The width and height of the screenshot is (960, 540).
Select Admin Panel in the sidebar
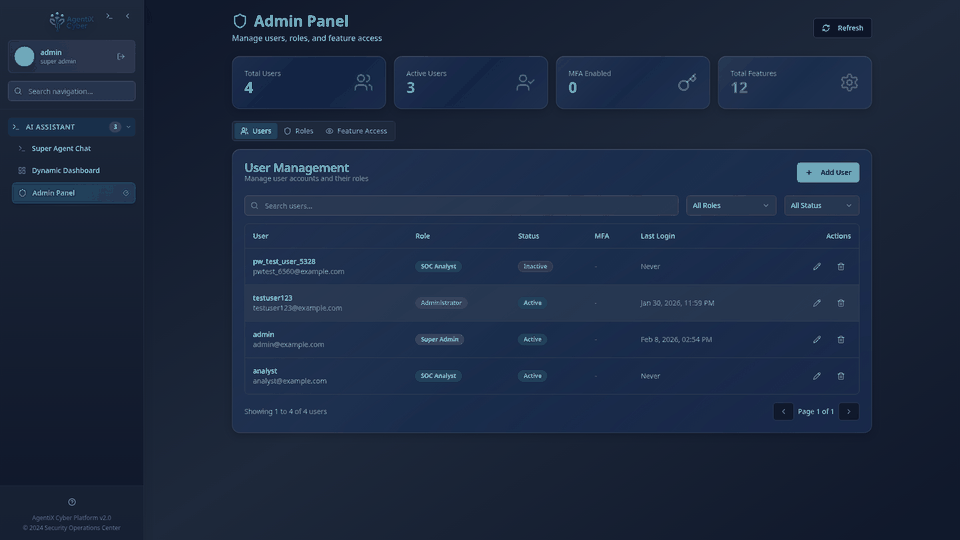click(x=73, y=193)
